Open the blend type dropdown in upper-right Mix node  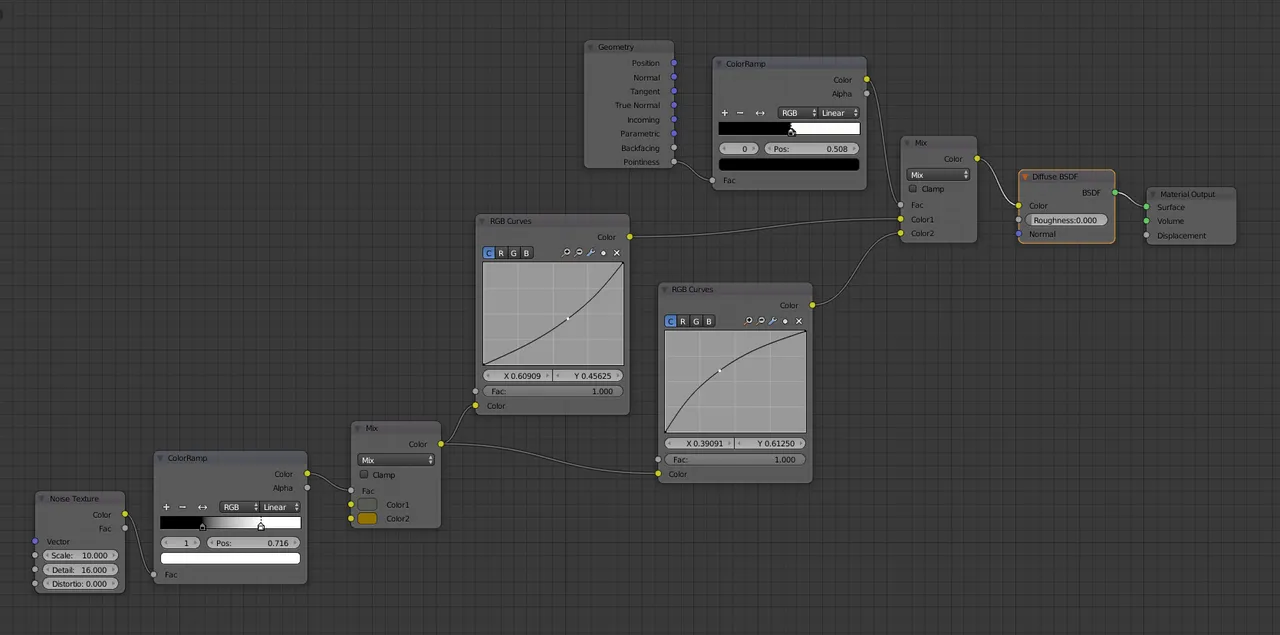point(938,175)
